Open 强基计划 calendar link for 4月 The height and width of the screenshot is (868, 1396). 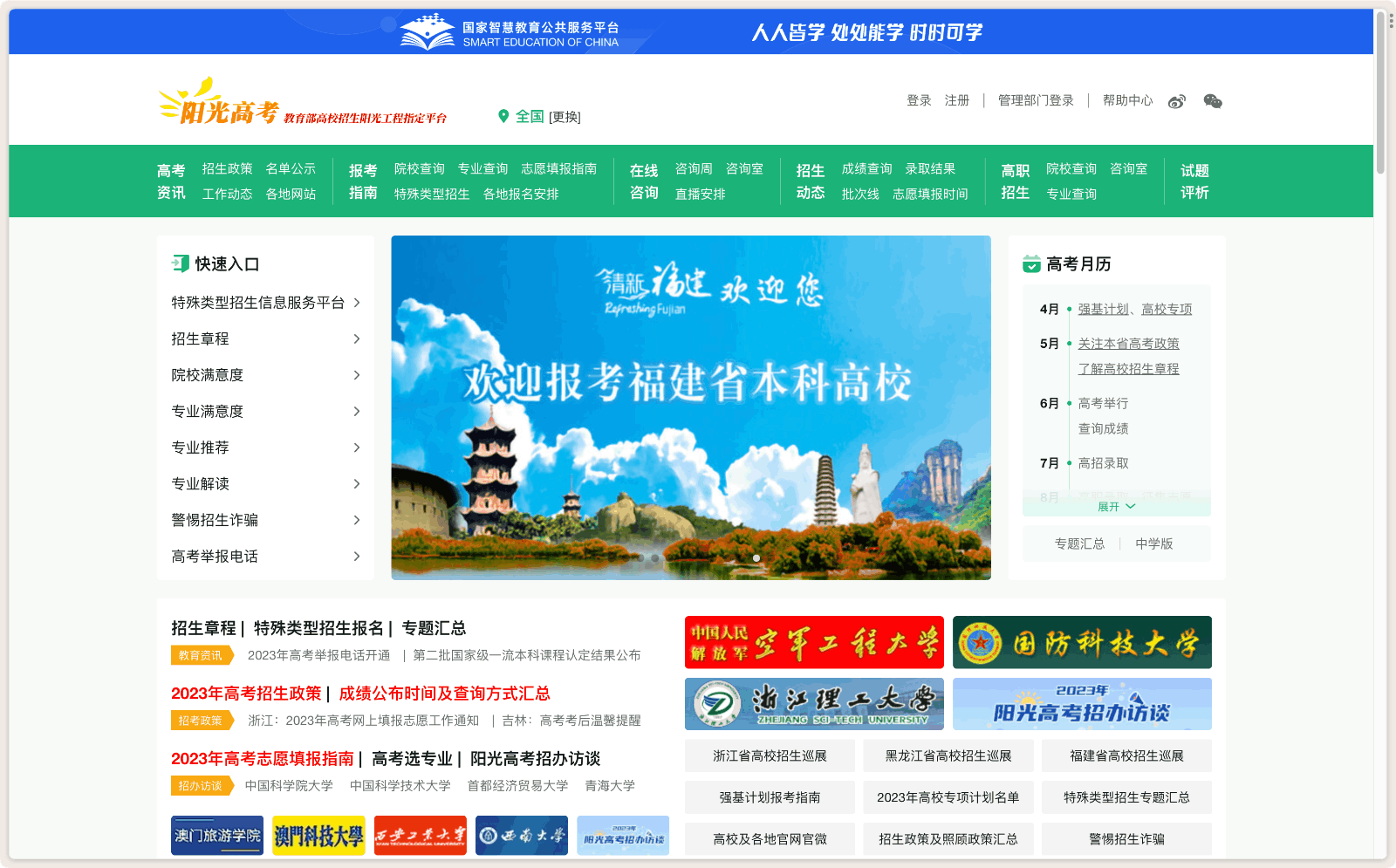(x=1104, y=309)
